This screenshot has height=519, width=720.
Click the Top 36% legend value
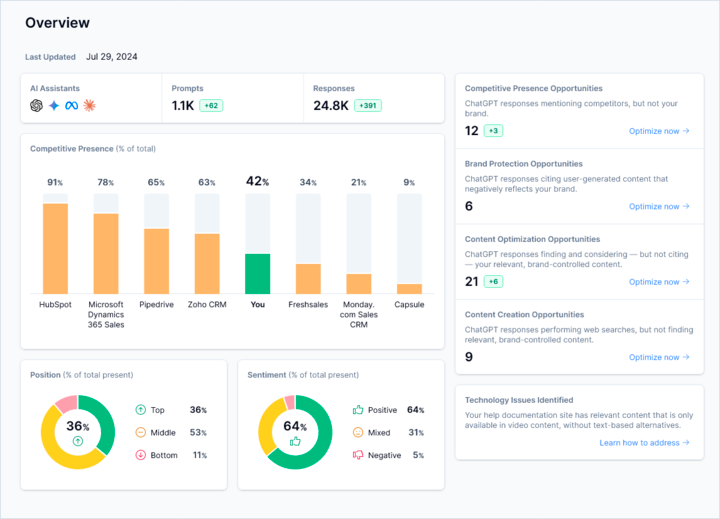pyautogui.click(x=198, y=410)
